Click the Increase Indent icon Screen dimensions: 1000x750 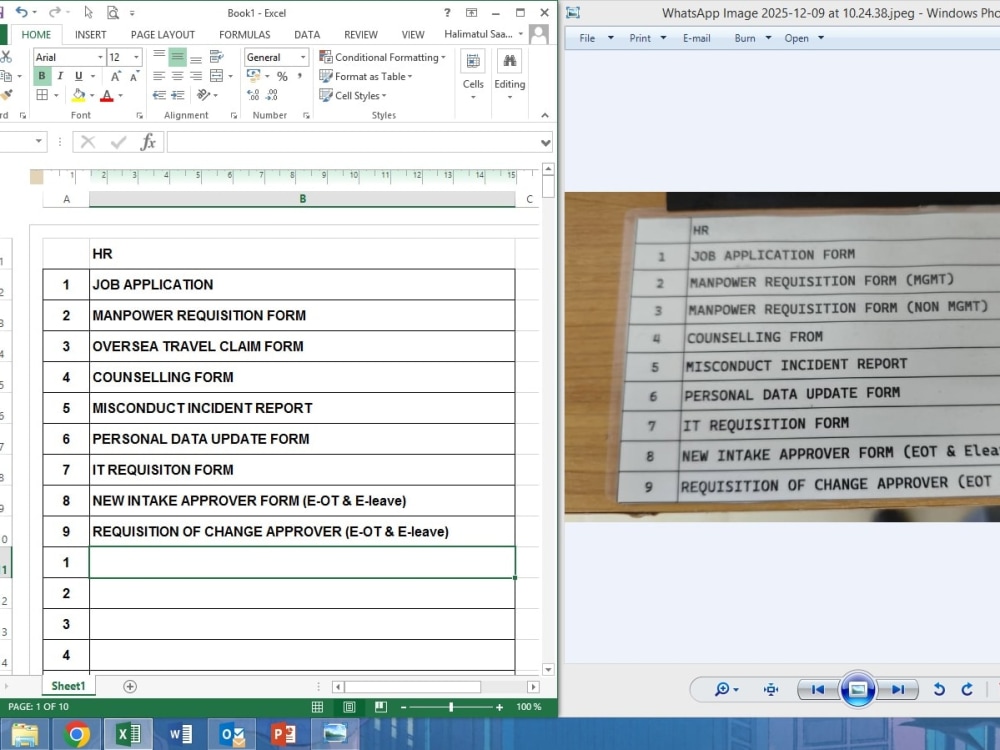coord(177,95)
